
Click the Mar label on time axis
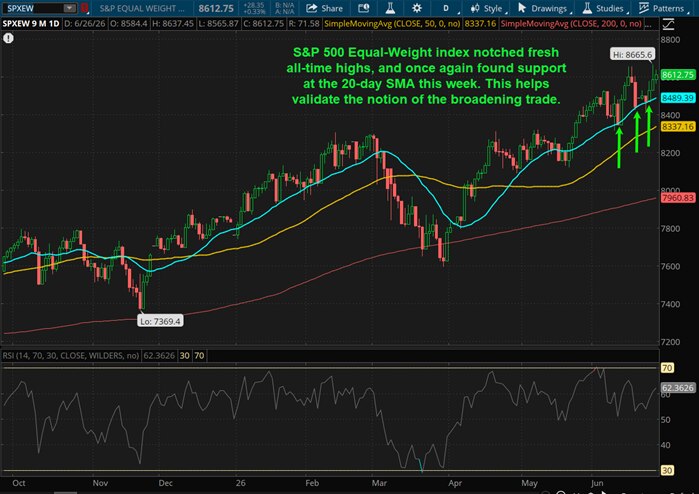[x=379, y=483]
